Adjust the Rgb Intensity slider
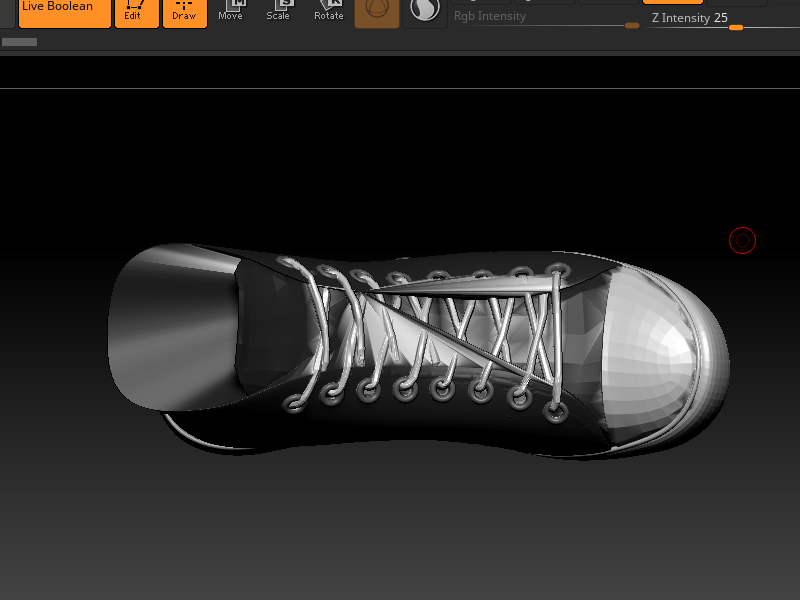Viewport: 800px width, 600px height. [546, 18]
